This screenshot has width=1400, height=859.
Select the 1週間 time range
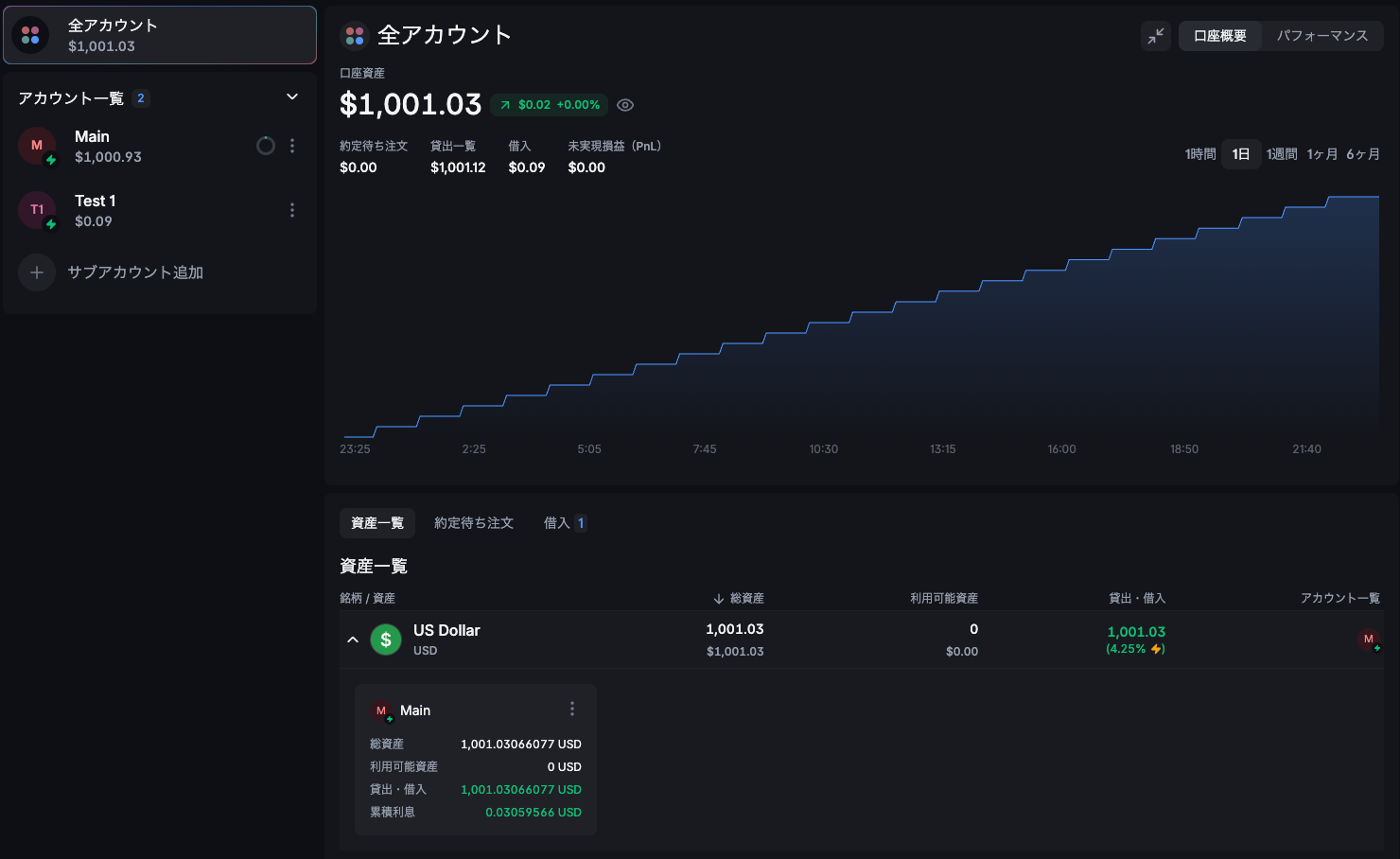1282,154
